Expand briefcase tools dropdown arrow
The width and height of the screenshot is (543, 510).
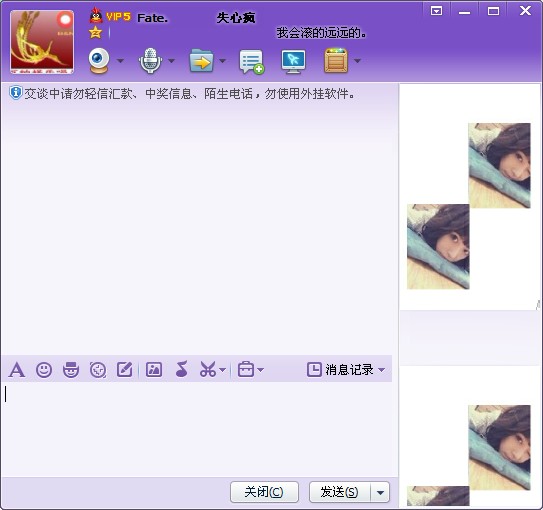click(x=260, y=370)
